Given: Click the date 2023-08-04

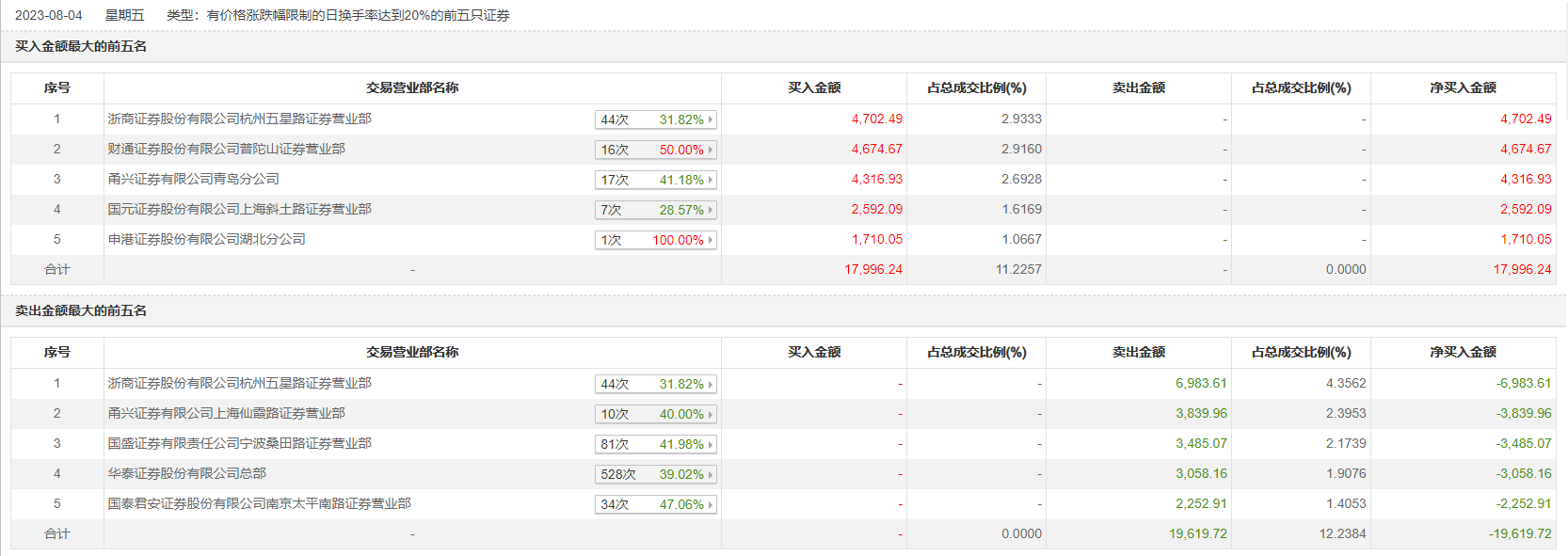Looking at the screenshot, I should click(x=49, y=15).
